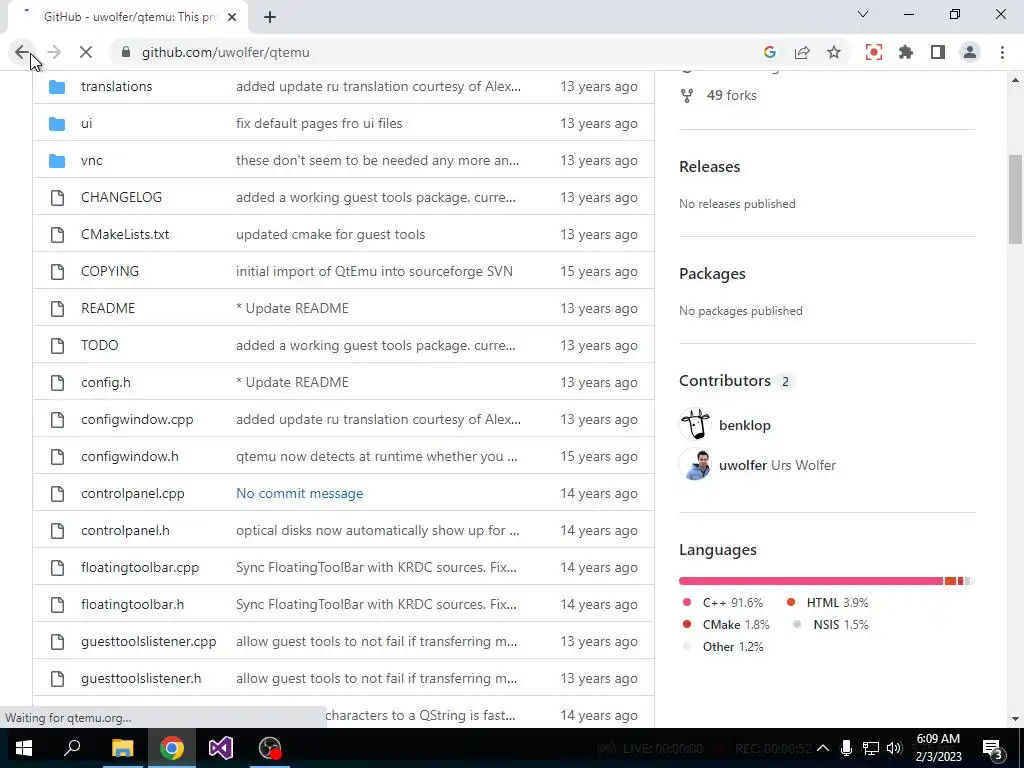Share this page via the share icon

(x=802, y=52)
